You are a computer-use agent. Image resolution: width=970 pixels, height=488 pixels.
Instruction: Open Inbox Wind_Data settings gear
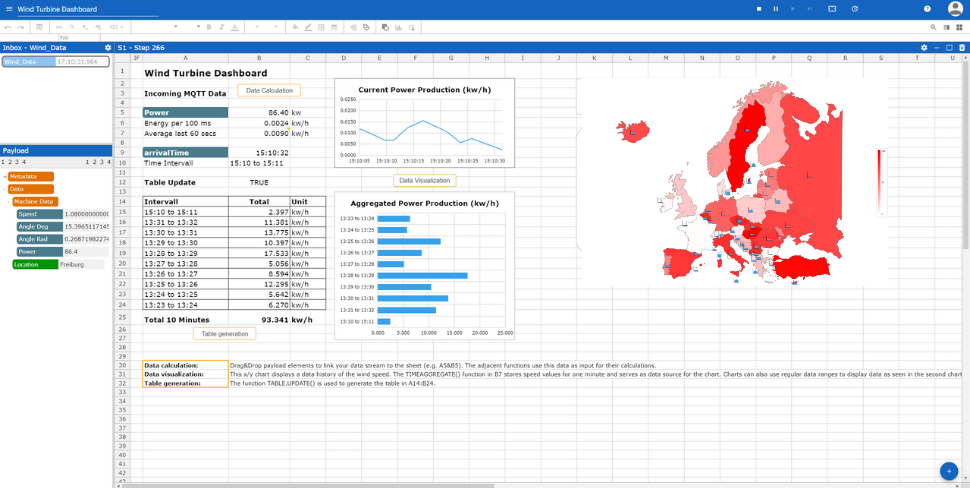tap(108, 47)
